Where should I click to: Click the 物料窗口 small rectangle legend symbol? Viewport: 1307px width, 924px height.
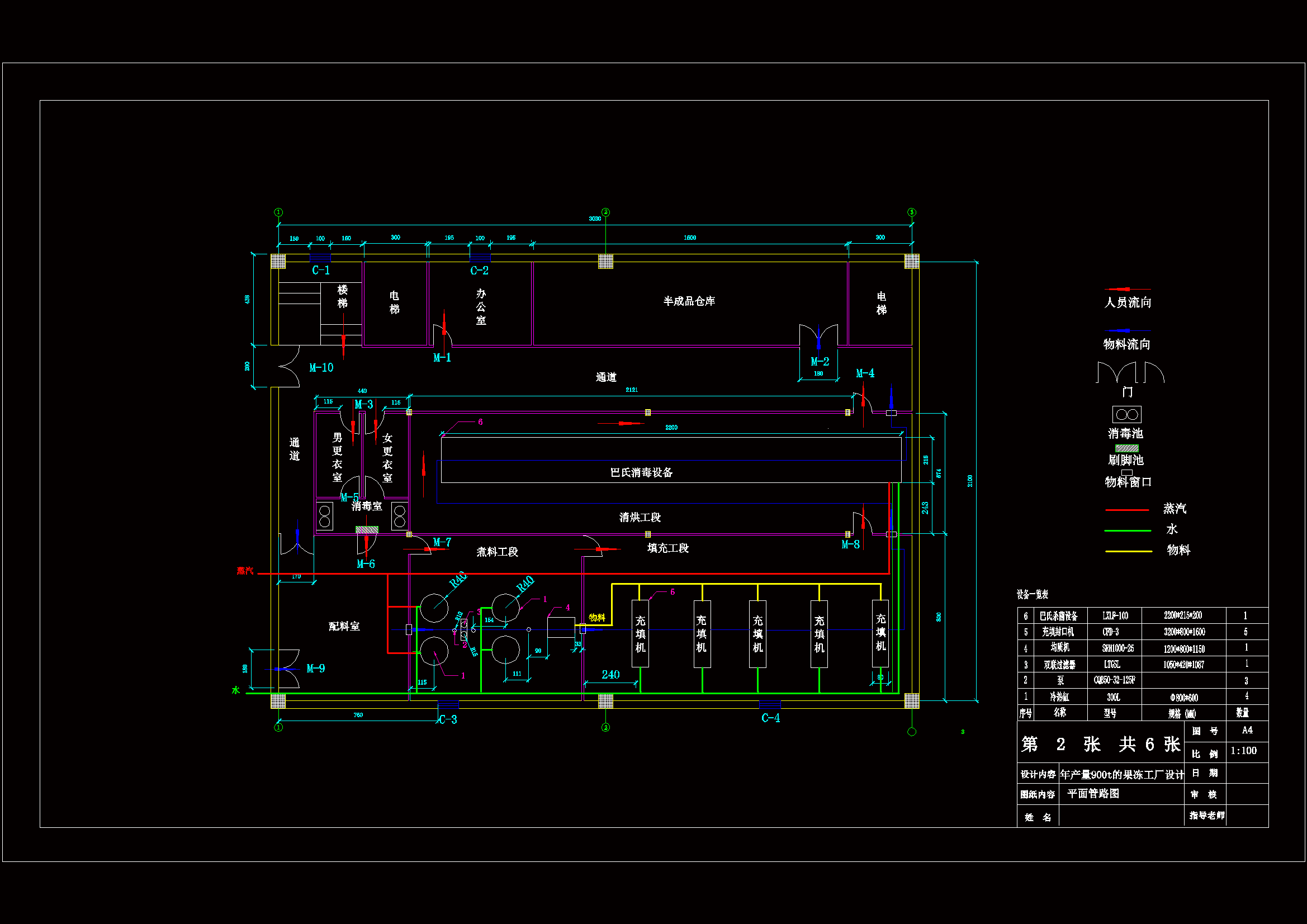[x=1126, y=472]
